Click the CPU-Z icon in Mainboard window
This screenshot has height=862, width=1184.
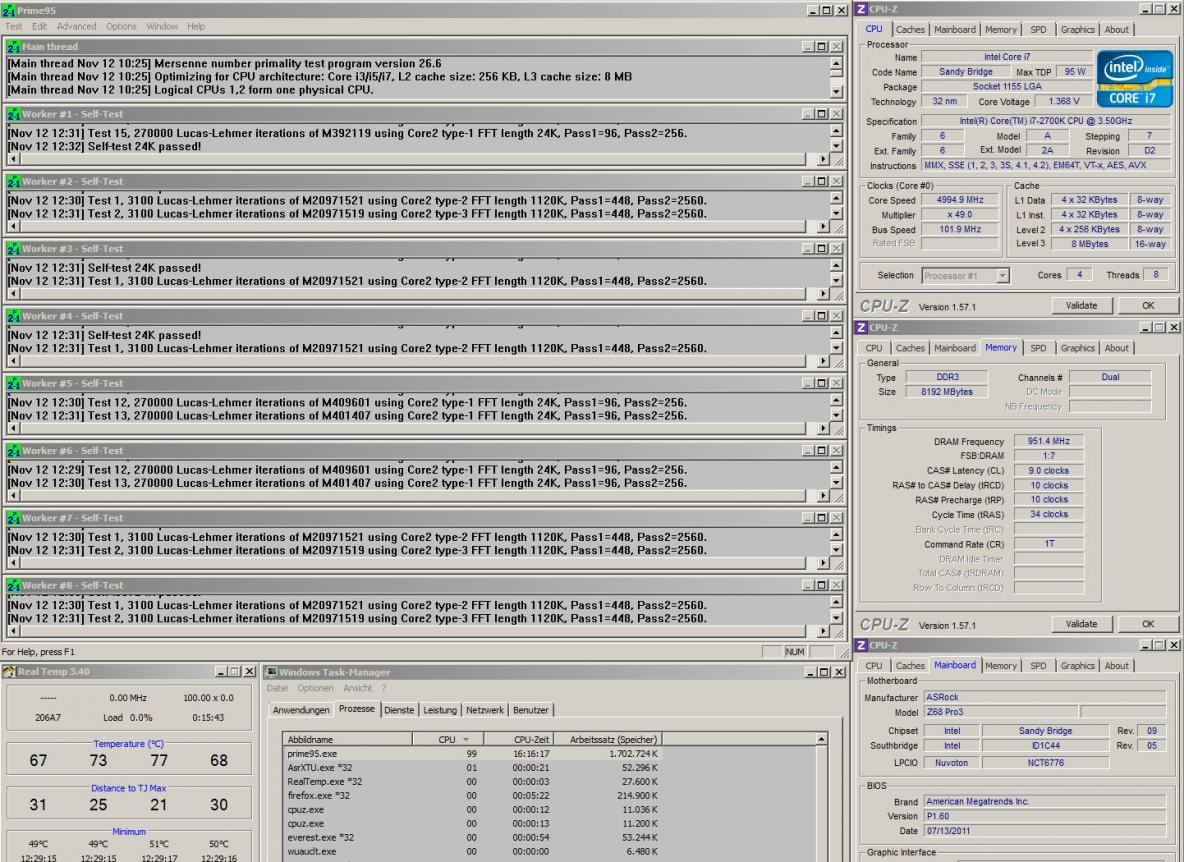click(861, 645)
